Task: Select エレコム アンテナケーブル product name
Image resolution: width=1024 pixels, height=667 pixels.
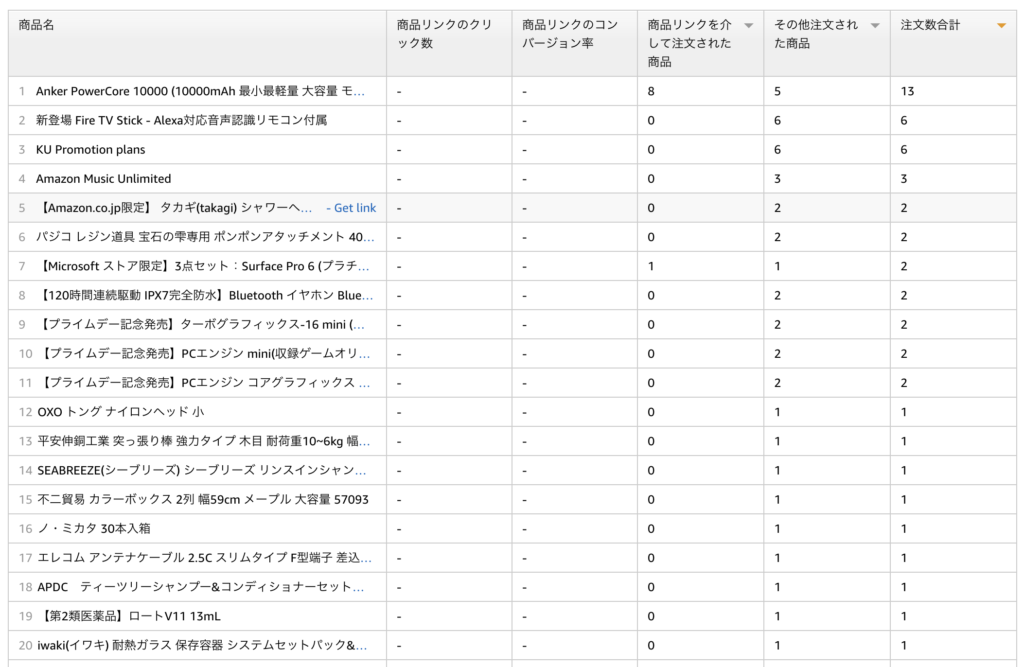Action: (204, 558)
